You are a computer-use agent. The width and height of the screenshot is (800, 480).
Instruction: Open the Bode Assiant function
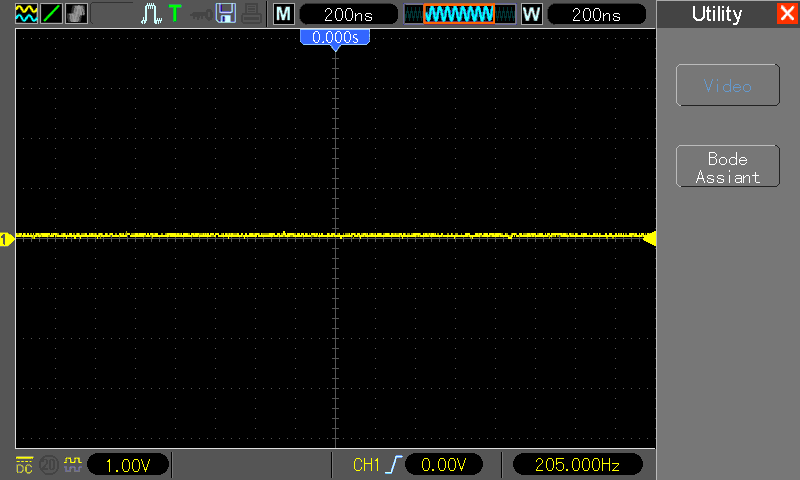tap(728, 166)
